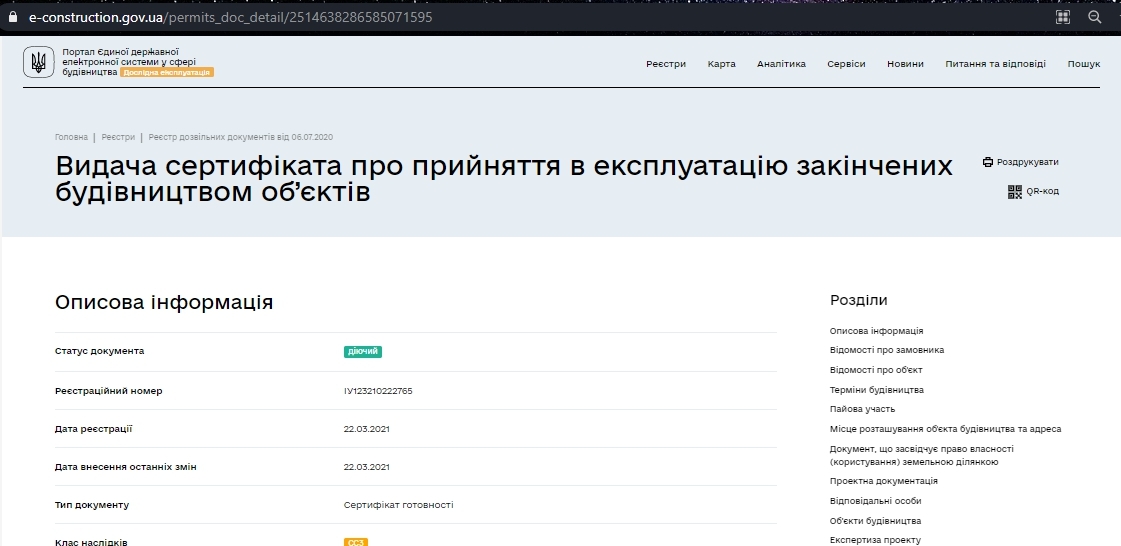The image size is (1121, 546).
Task: Click the browser zoom magnifier icon
Action: point(1095,17)
